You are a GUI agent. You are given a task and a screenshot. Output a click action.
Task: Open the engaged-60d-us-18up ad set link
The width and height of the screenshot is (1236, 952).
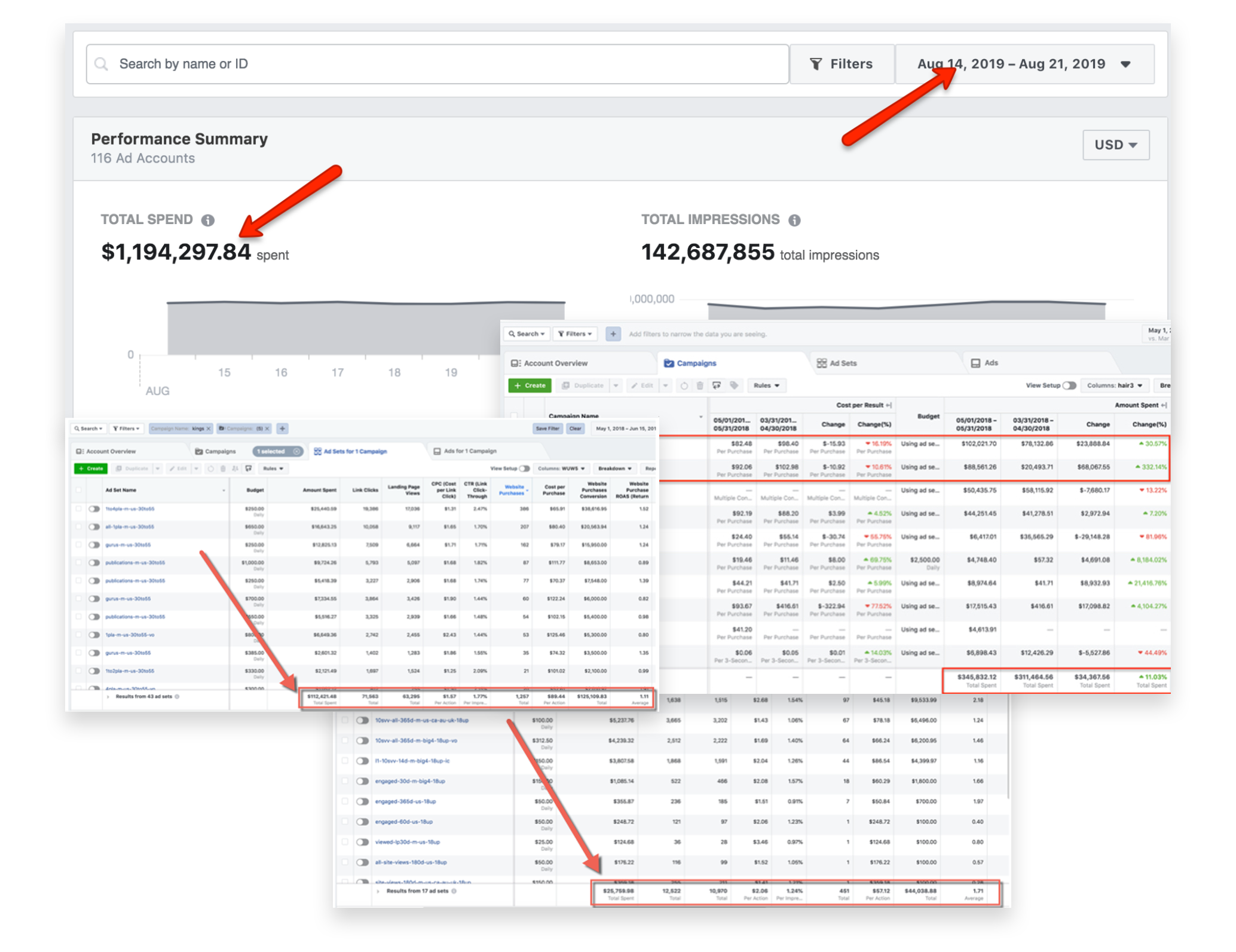403,822
